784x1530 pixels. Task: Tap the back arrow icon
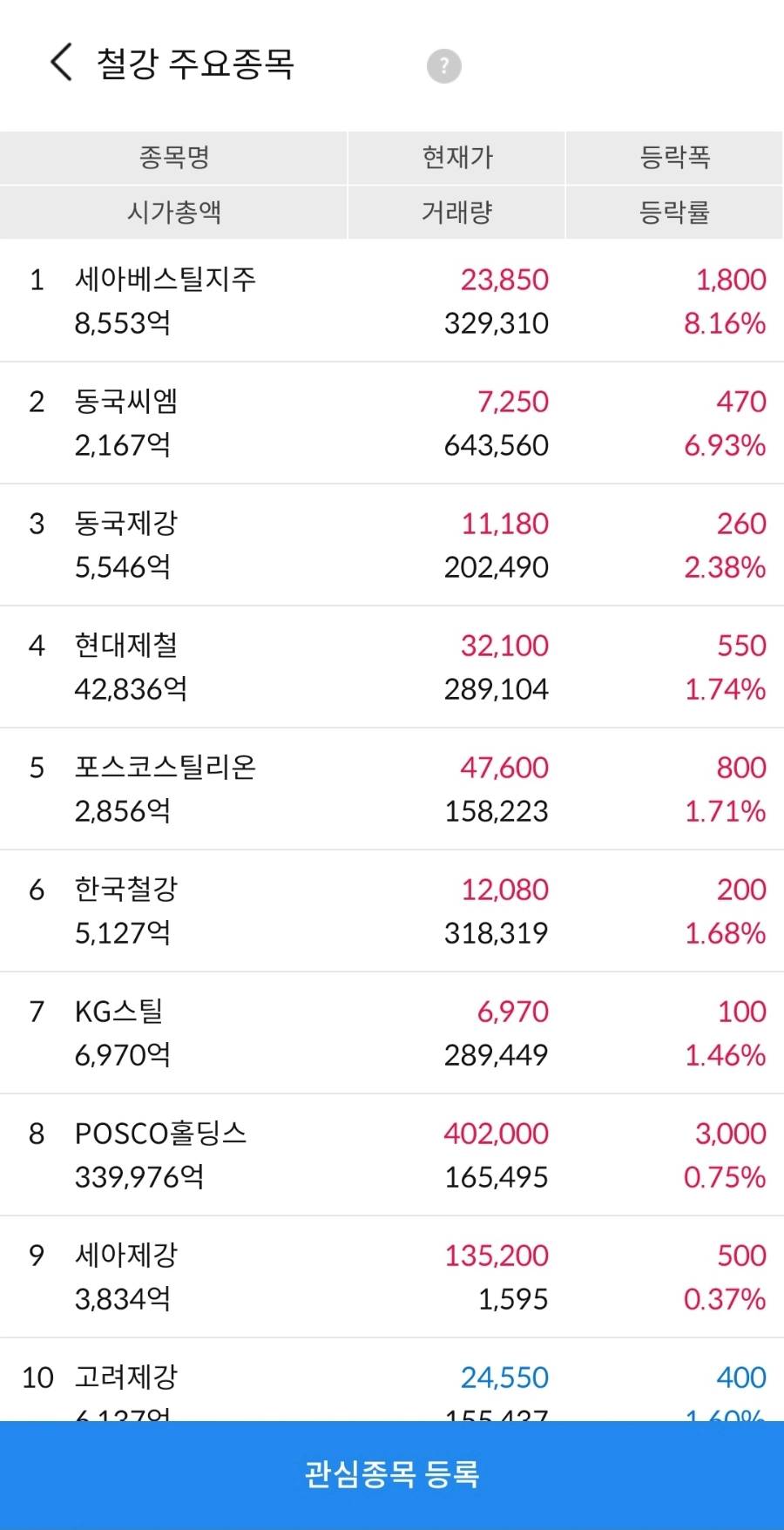61,63
